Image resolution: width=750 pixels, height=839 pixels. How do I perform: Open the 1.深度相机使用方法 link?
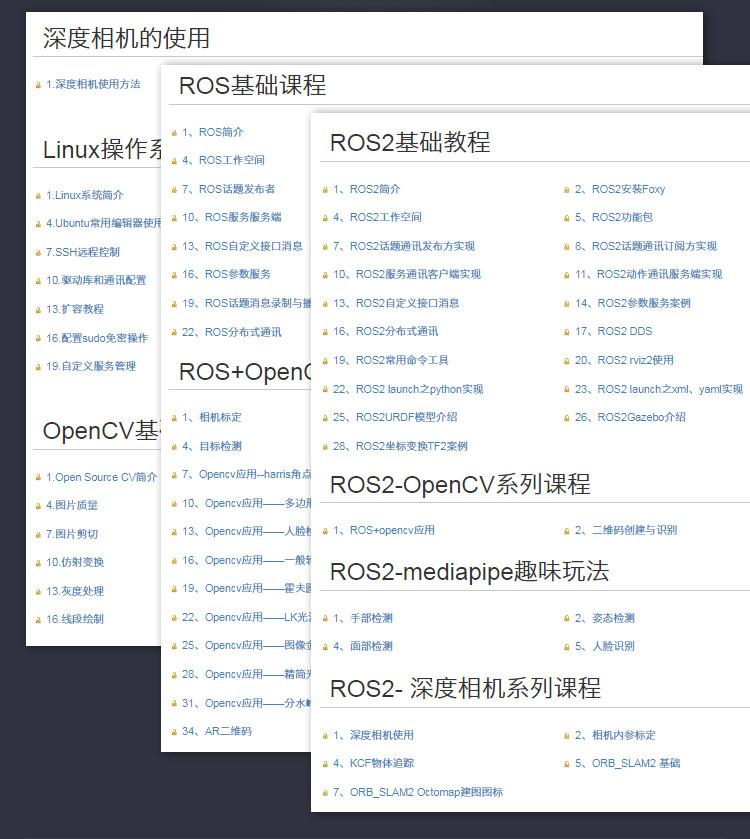coord(93,84)
